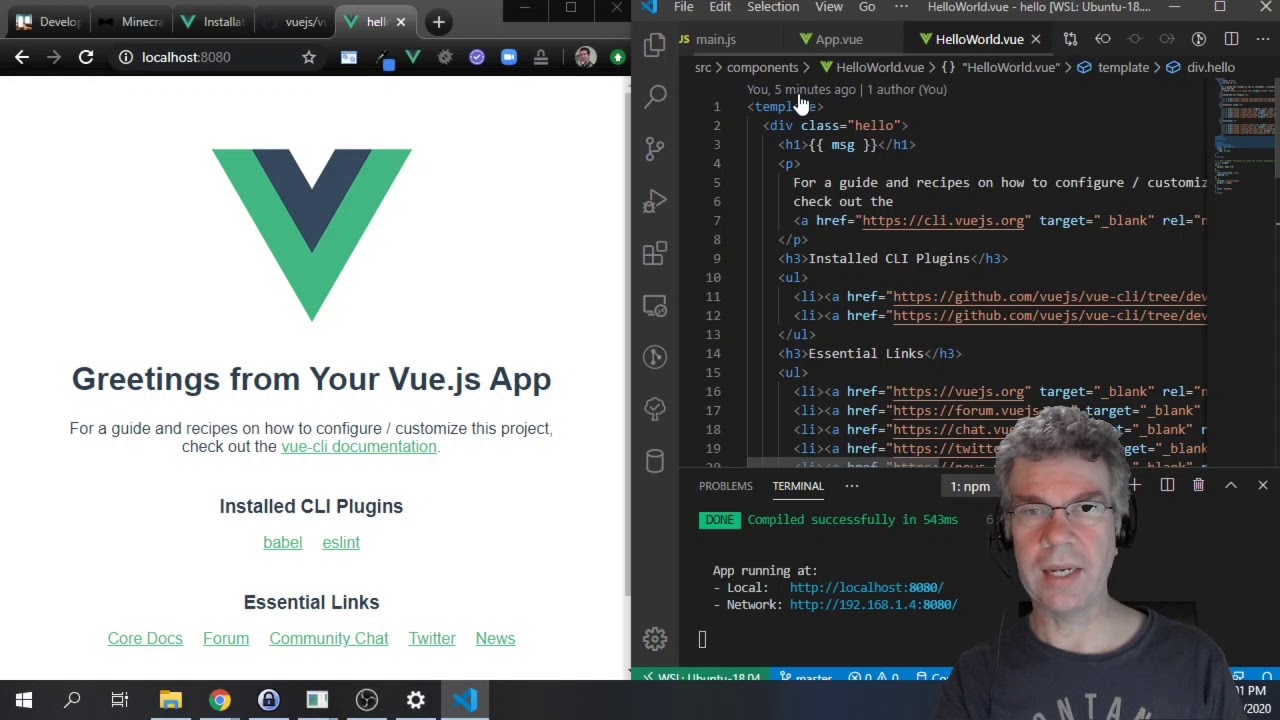Open the src breadcrumb dropdown
The image size is (1280, 720).
[x=703, y=67]
